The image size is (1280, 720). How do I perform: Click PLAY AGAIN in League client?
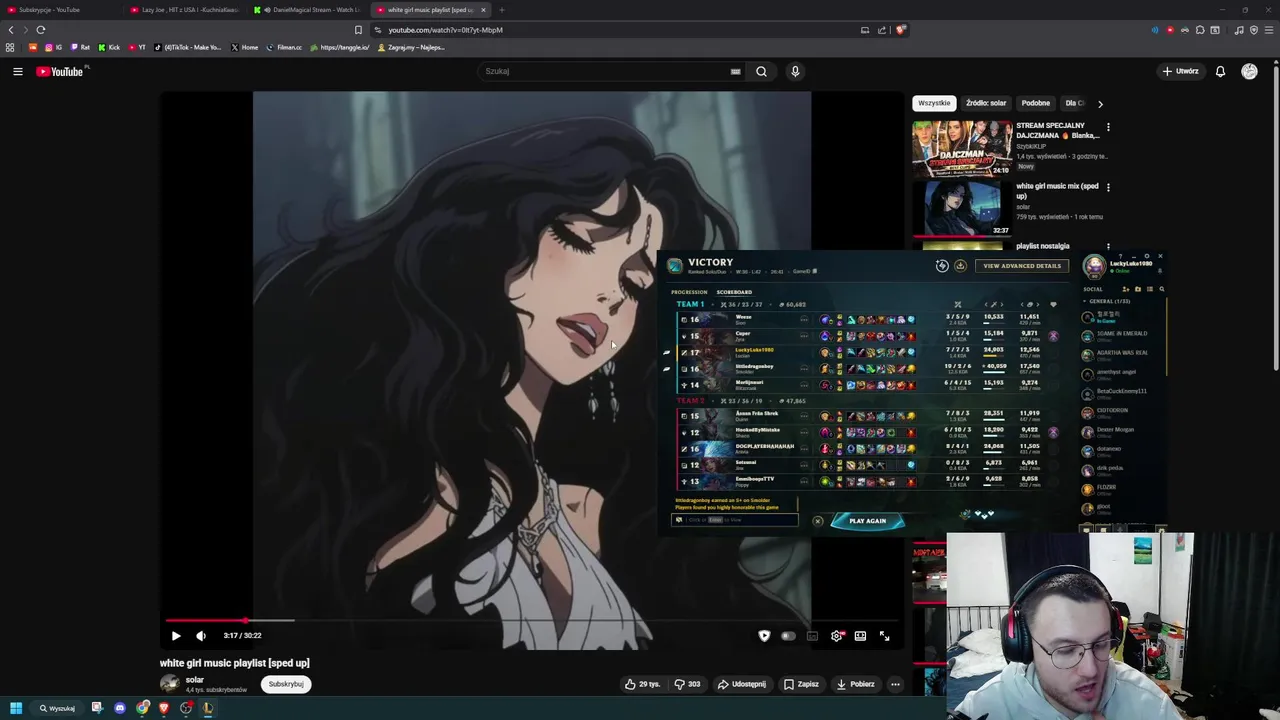point(867,521)
